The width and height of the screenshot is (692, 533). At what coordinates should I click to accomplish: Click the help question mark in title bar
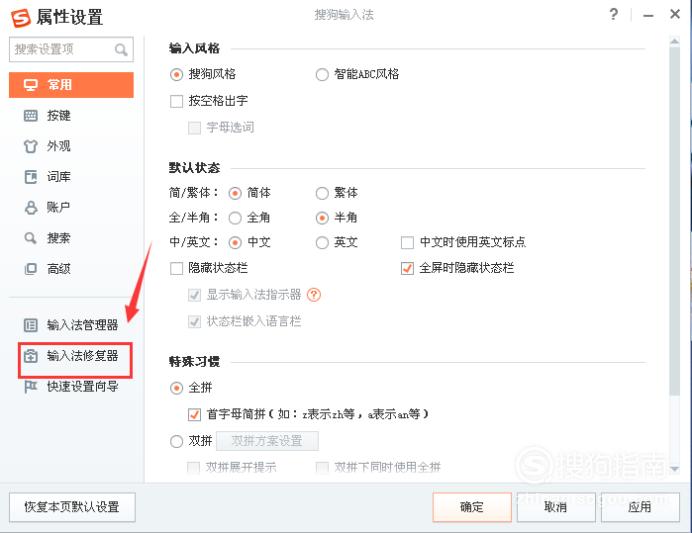(x=613, y=15)
